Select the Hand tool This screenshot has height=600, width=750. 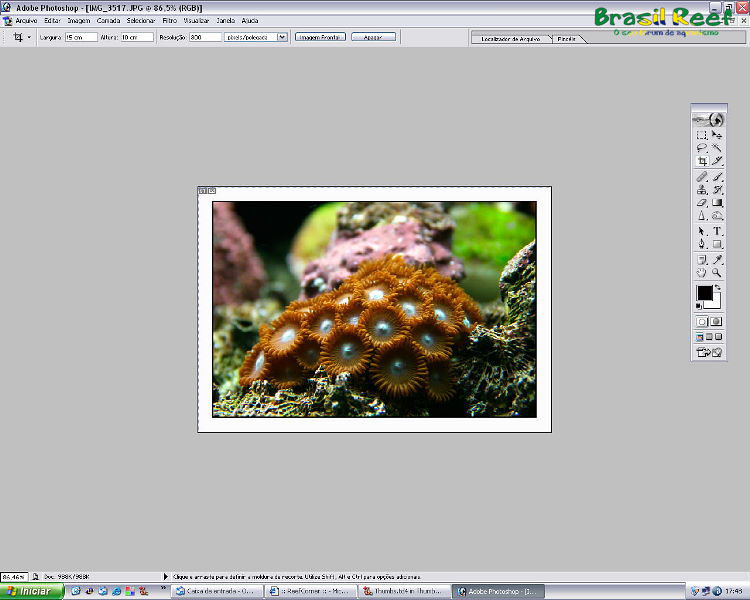pos(702,271)
